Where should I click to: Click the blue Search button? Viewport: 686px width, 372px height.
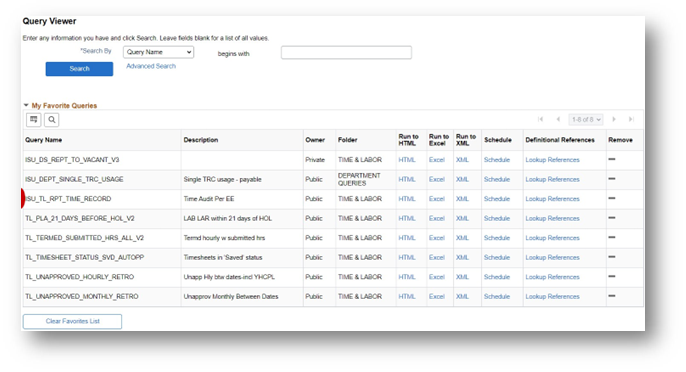(x=79, y=69)
